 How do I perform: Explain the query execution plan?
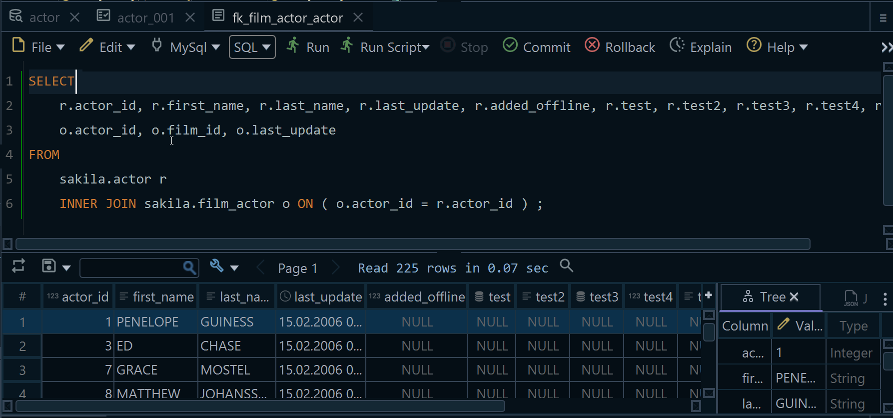pyautogui.click(x=701, y=47)
